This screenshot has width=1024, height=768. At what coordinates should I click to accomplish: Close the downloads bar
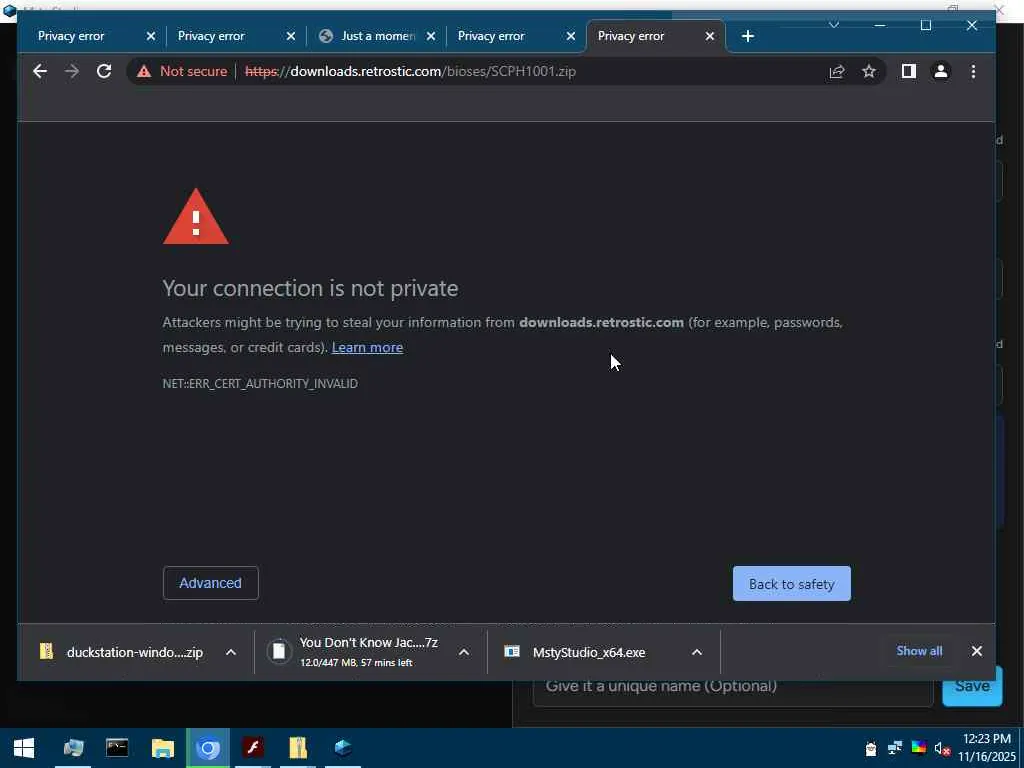point(976,651)
